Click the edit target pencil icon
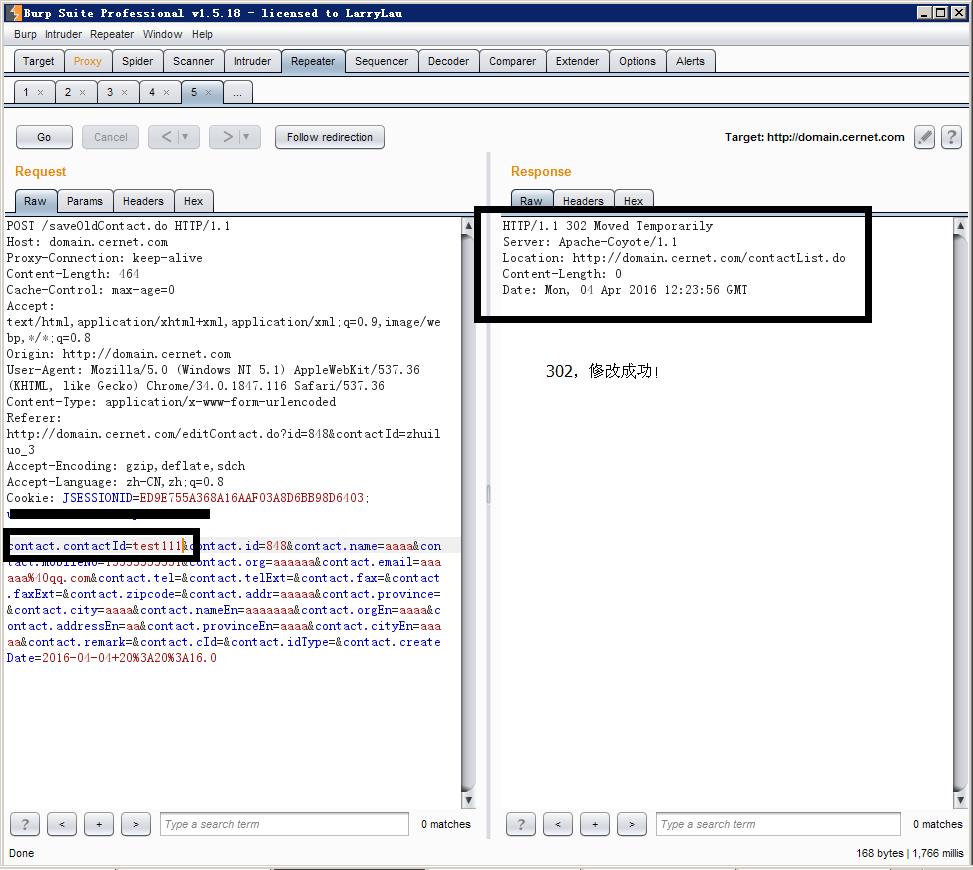Screen dimensions: 973x870 tap(924, 137)
